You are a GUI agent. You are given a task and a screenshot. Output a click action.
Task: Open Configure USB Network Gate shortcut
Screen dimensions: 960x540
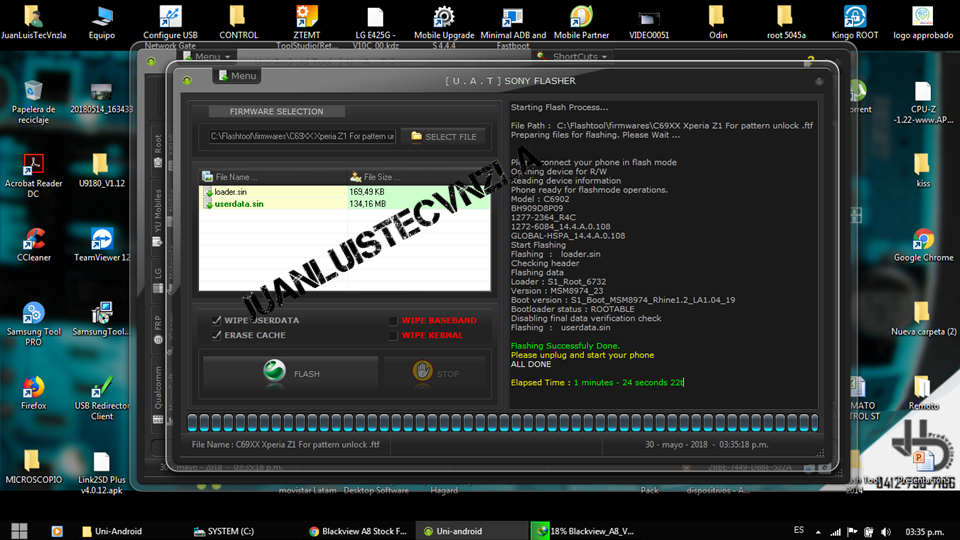tap(170, 27)
